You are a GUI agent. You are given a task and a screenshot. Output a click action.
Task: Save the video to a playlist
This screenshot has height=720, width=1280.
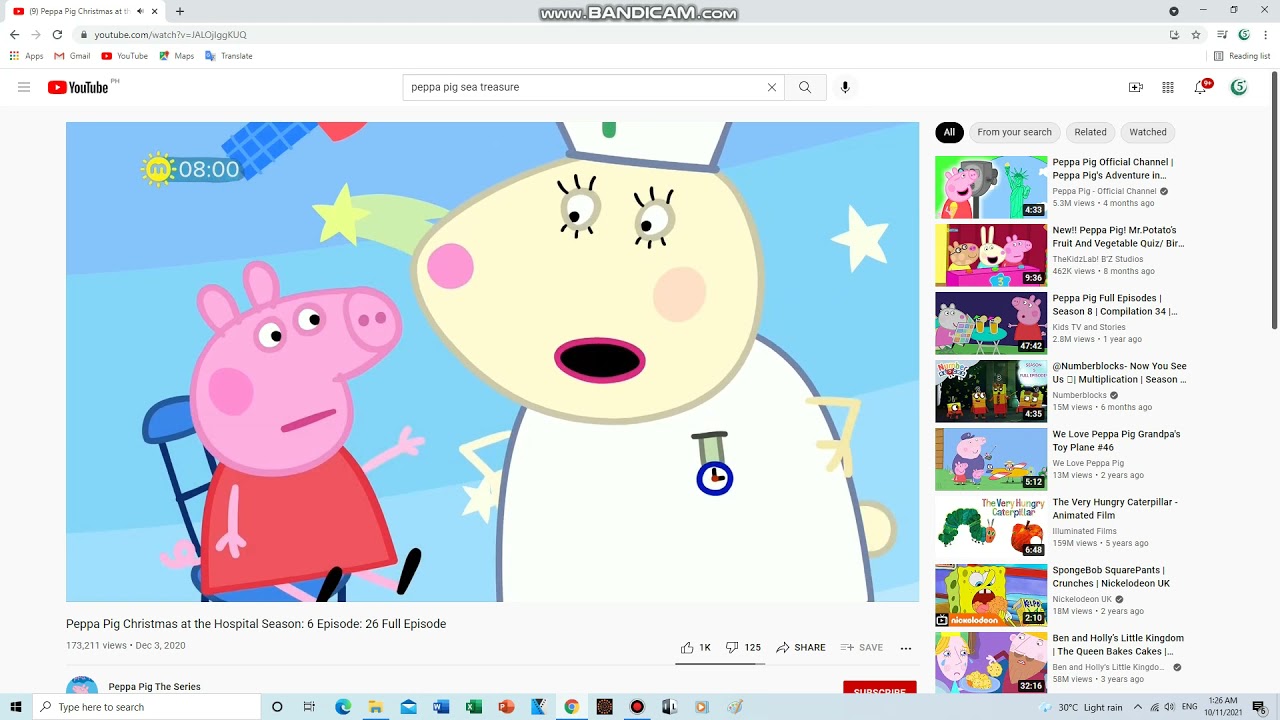862,647
